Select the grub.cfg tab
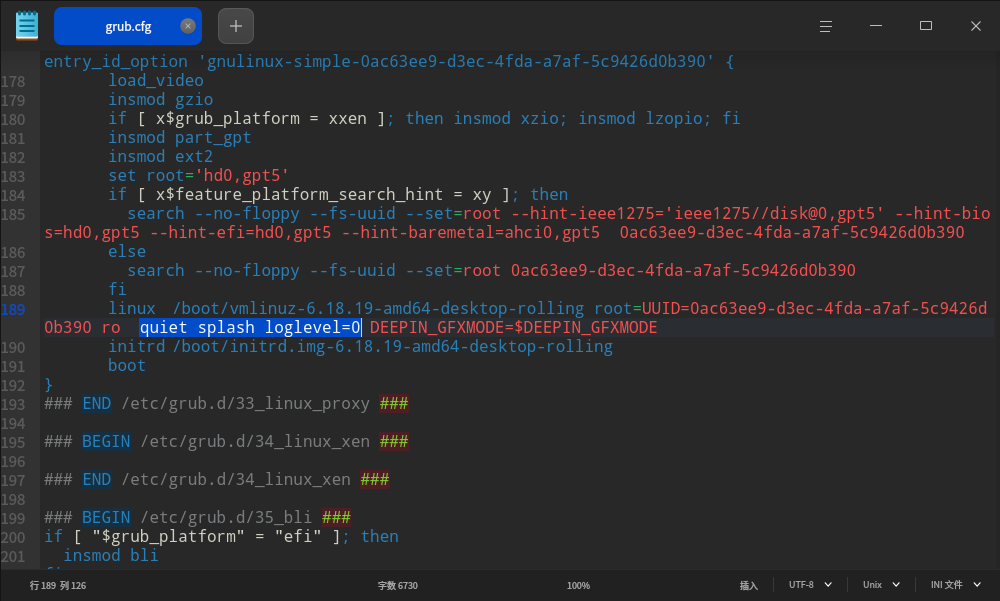 (x=120, y=26)
